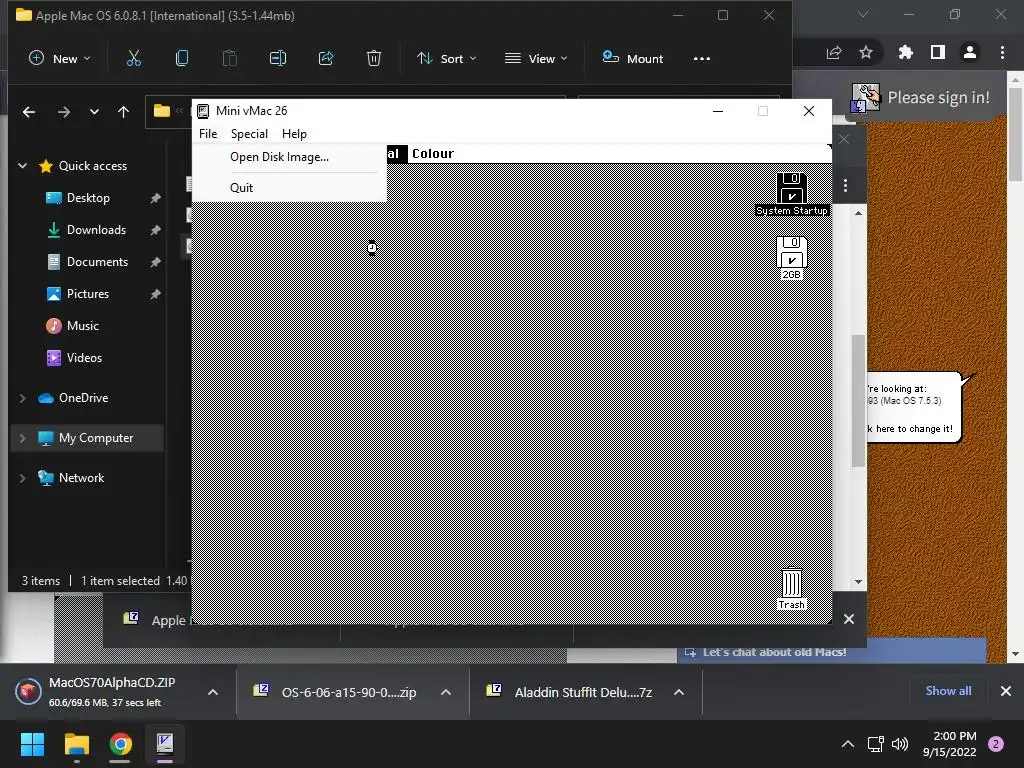Go up one folder level in Explorer

pyautogui.click(x=123, y=112)
